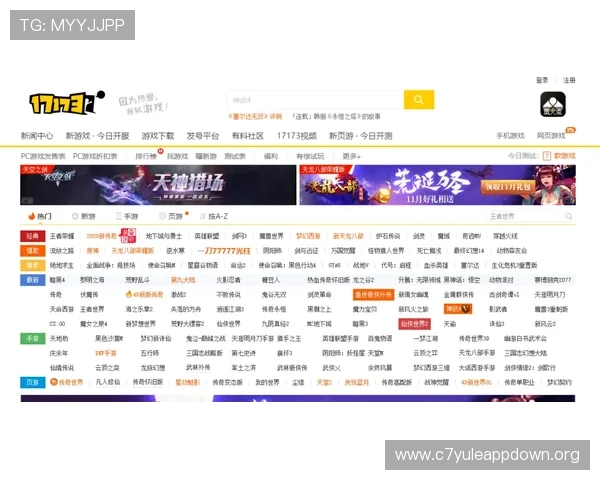The height and width of the screenshot is (480, 600).
Task: Open the 火影忍者 game link
Action: click(228, 280)
